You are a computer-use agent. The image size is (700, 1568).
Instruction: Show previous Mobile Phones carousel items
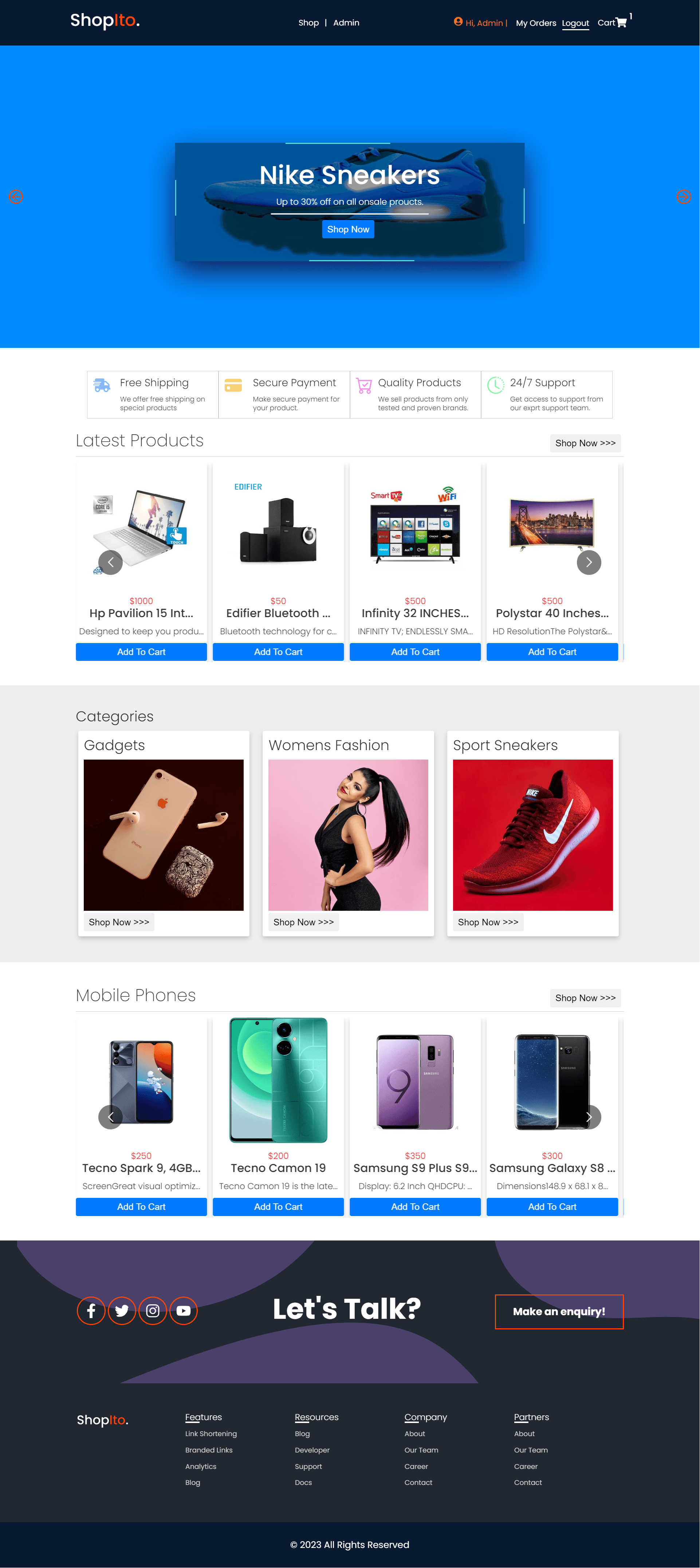pyautogui.click(x=110, y=1116)
